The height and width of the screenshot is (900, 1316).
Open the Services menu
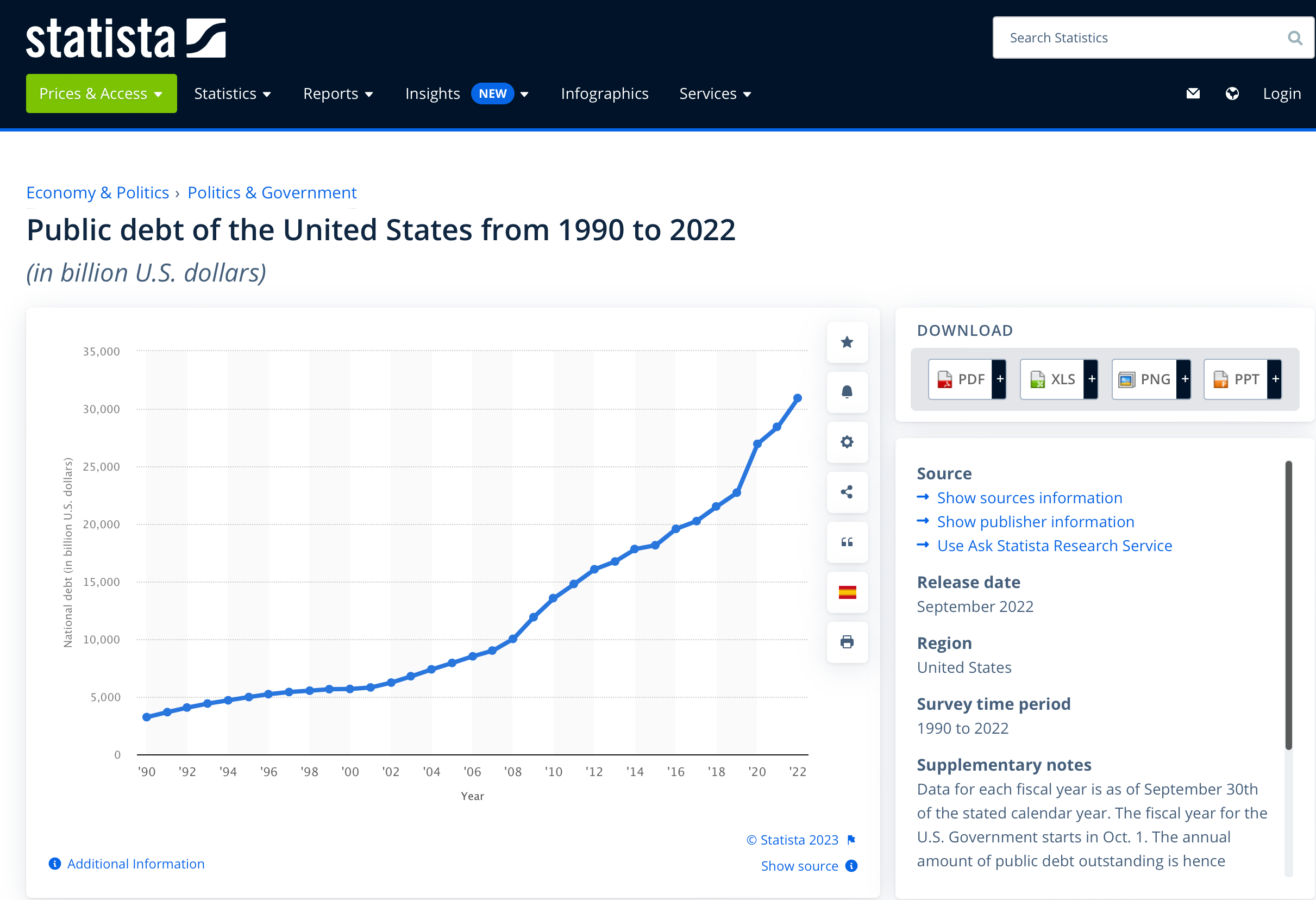(715, 93)
